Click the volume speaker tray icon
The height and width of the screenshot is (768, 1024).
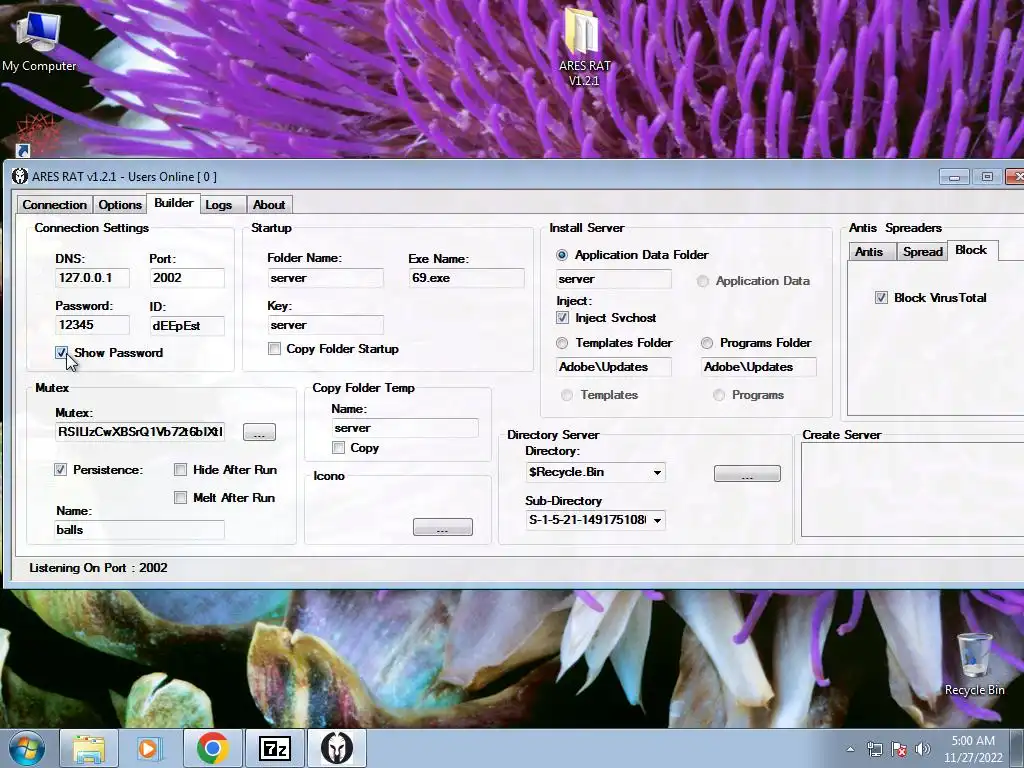923,749
